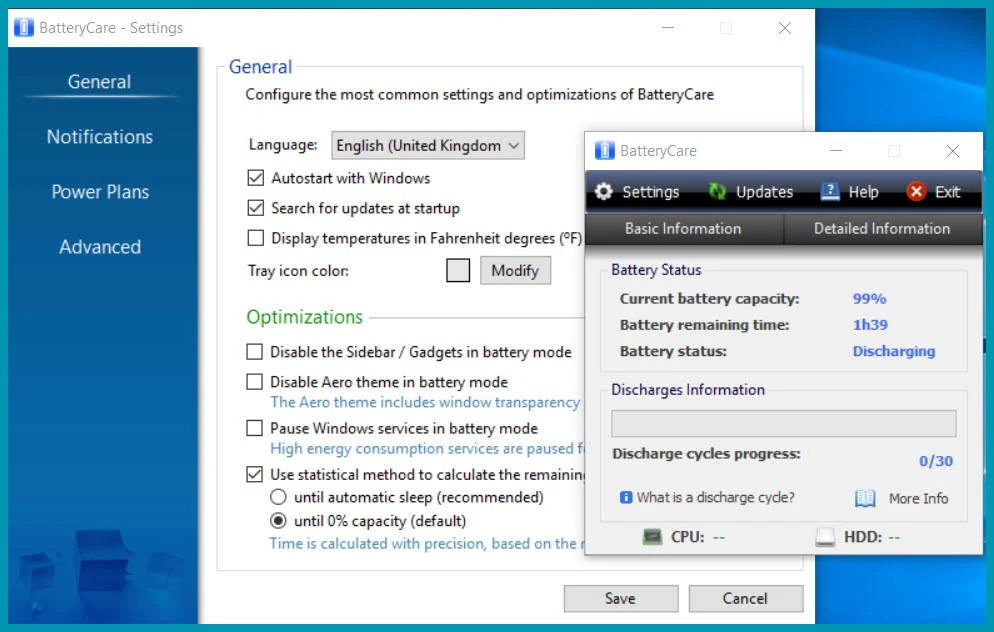994x632 pixels.
Task: Open 'What is a discharge cycle?' link
Action: click(715, 498)
